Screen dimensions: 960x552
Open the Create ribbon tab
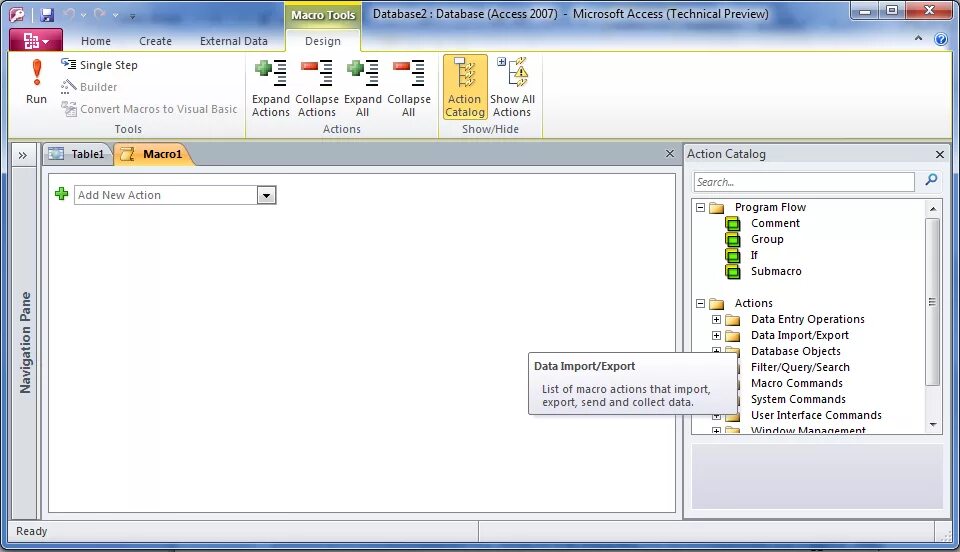tap(155, 41)
